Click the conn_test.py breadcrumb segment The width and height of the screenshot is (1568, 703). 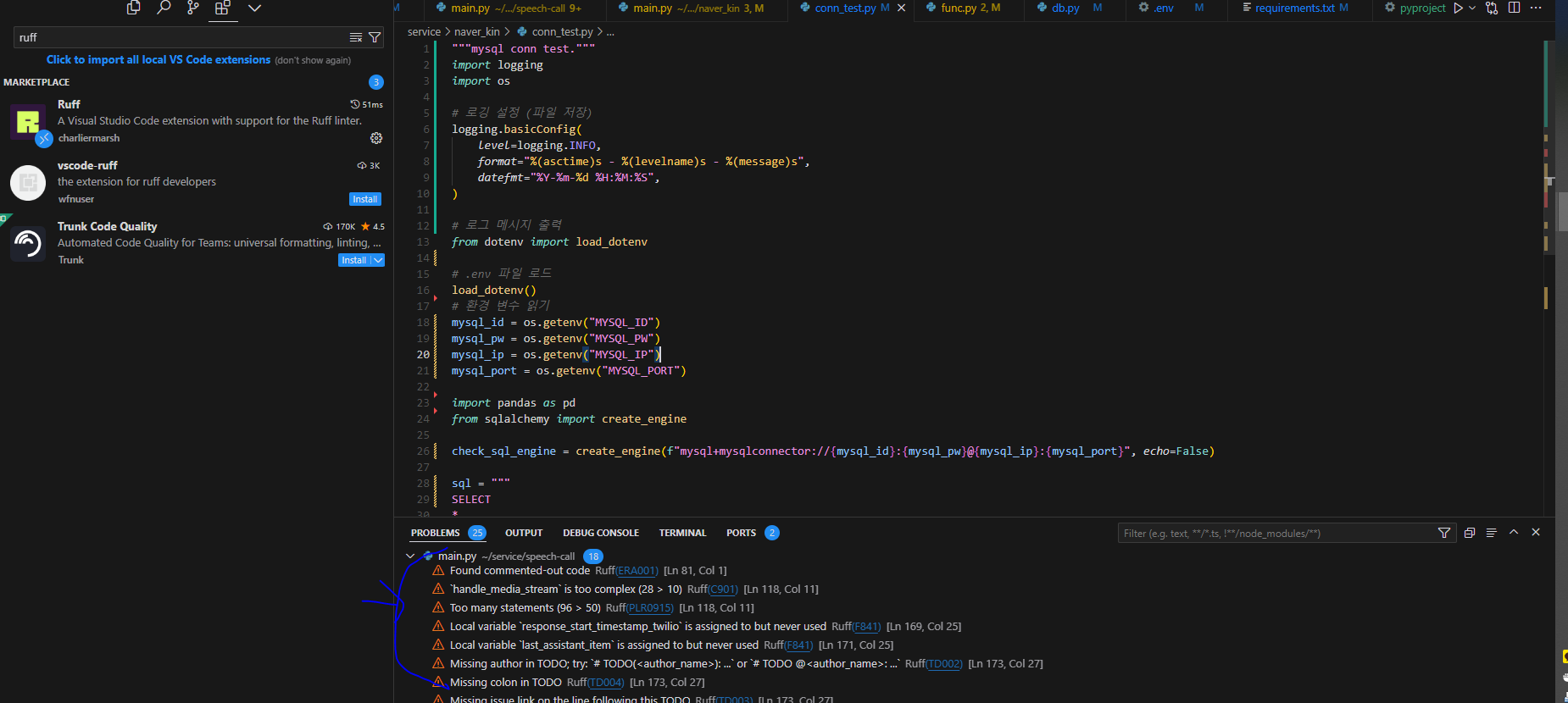click(x=562, y=32)
